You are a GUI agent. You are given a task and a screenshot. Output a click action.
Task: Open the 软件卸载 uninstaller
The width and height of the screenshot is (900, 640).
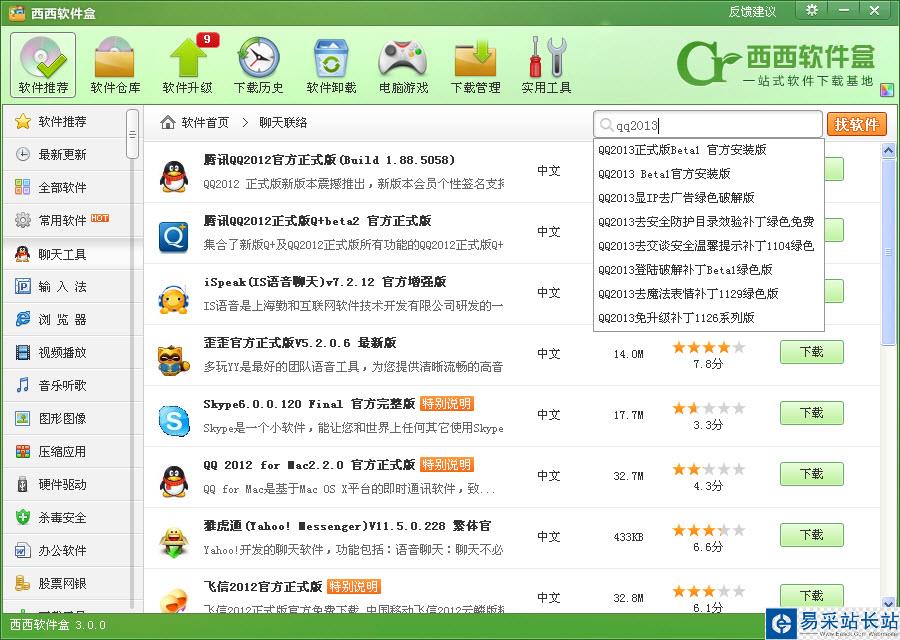tap(331, 65)
